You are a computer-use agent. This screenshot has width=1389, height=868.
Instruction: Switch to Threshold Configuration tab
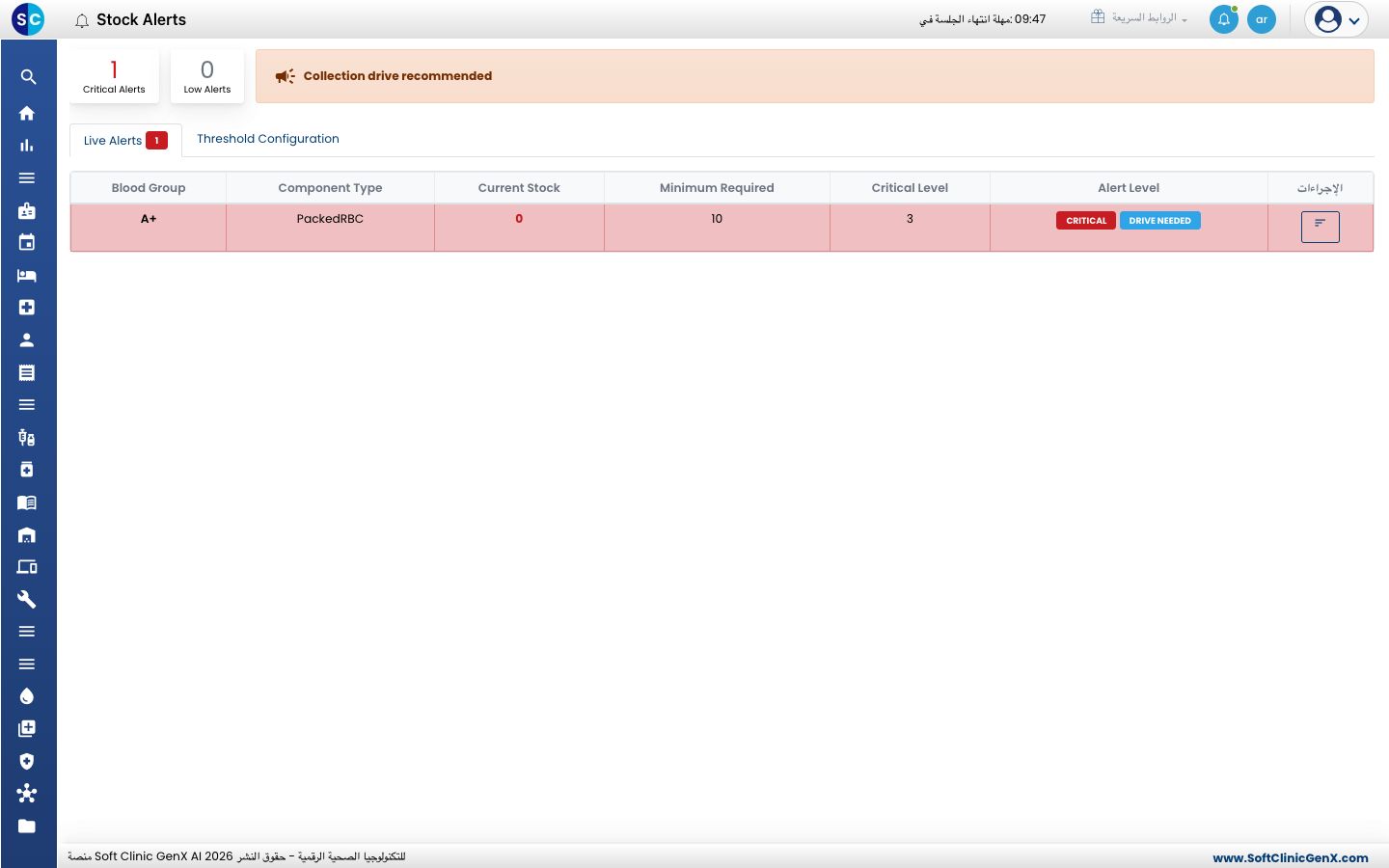268,139
